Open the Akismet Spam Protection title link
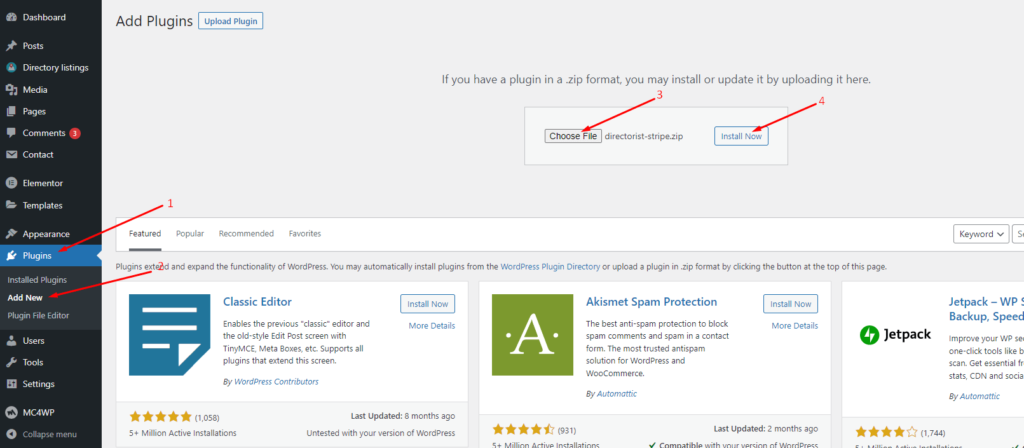 coord(652,302)
